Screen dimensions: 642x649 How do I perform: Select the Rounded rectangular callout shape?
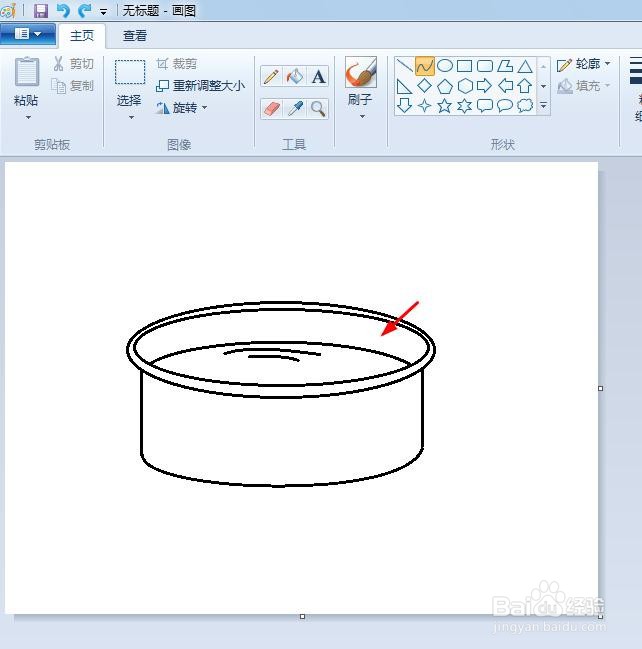(485, 106)
